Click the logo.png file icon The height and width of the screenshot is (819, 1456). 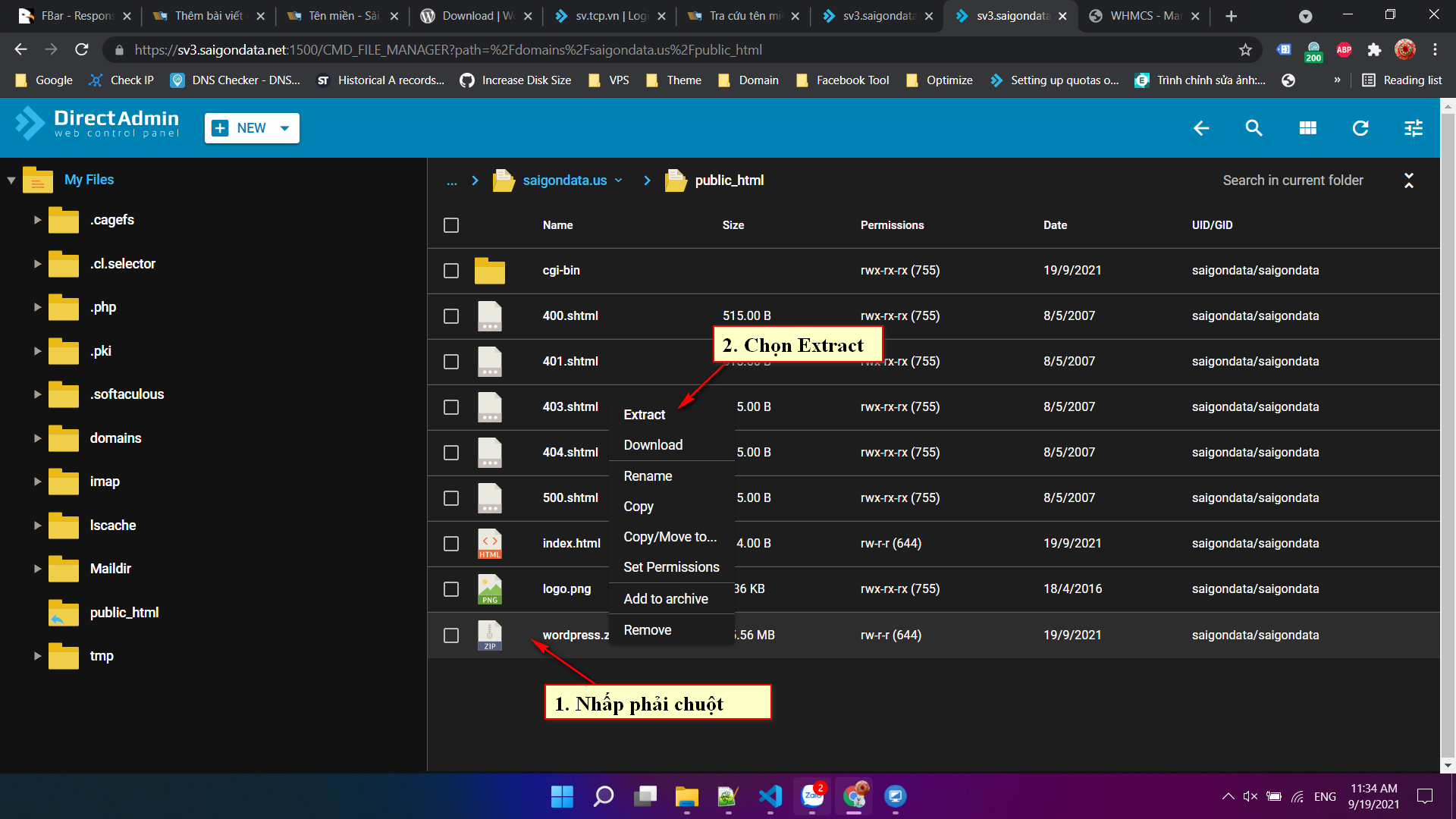tap(490, 589)
